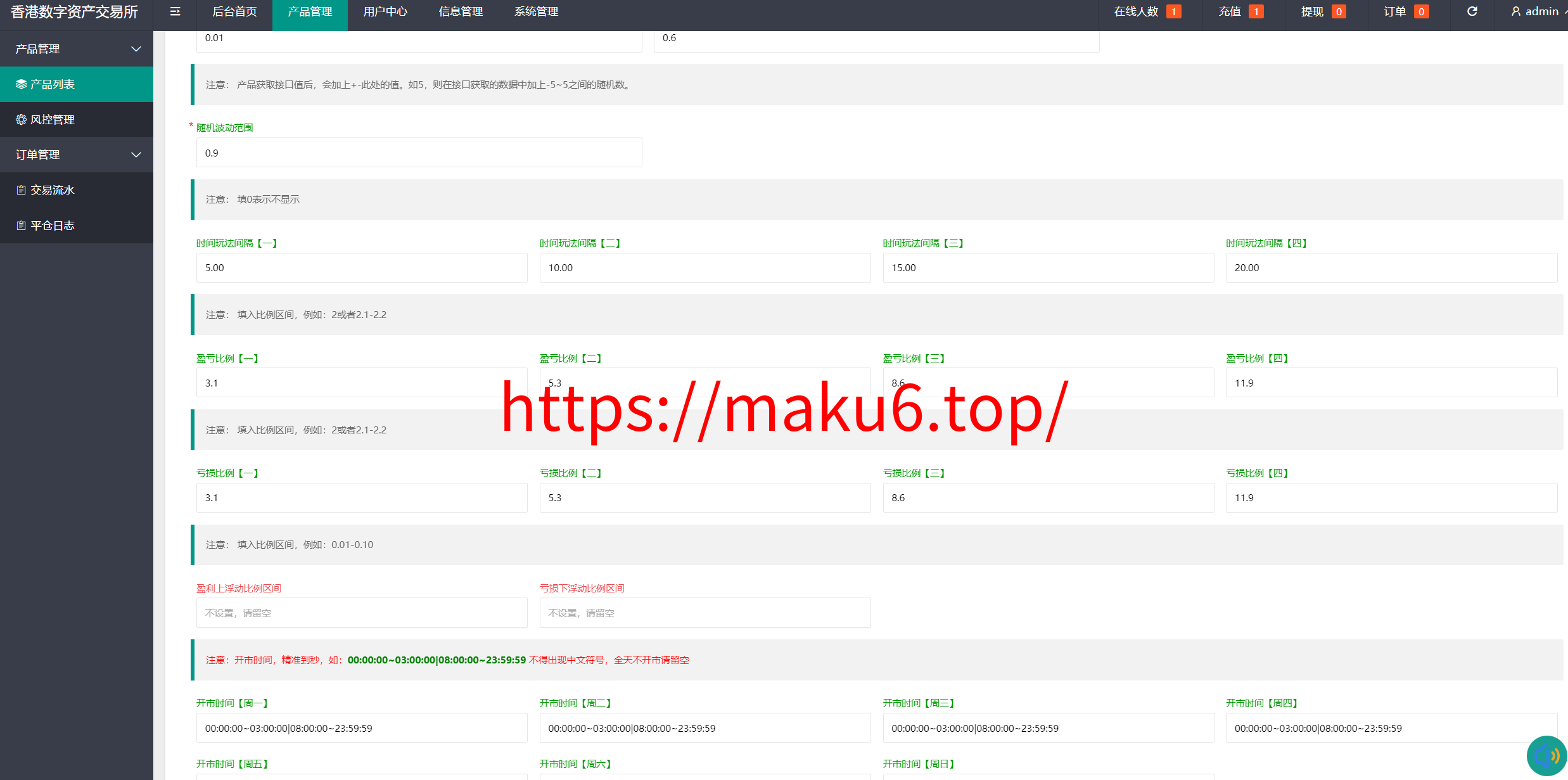Edit 盈亏比例【一】 field
The width and height of the screenshot is (1568, 780).
(362, 383)
